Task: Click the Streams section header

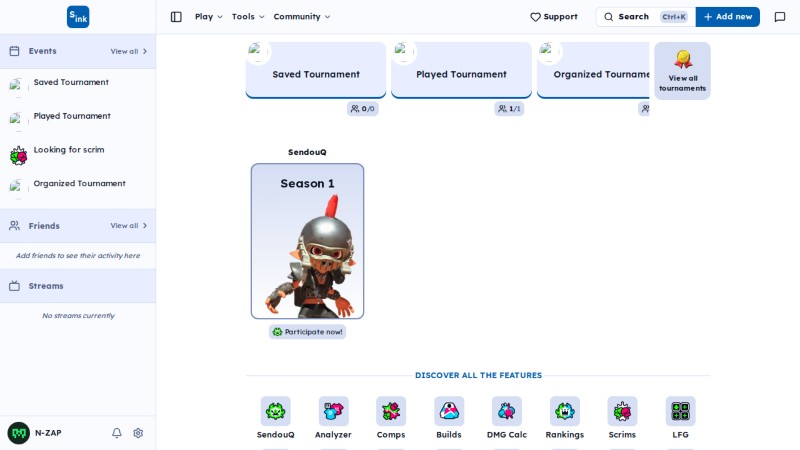Action: click(x=78, y=286)
